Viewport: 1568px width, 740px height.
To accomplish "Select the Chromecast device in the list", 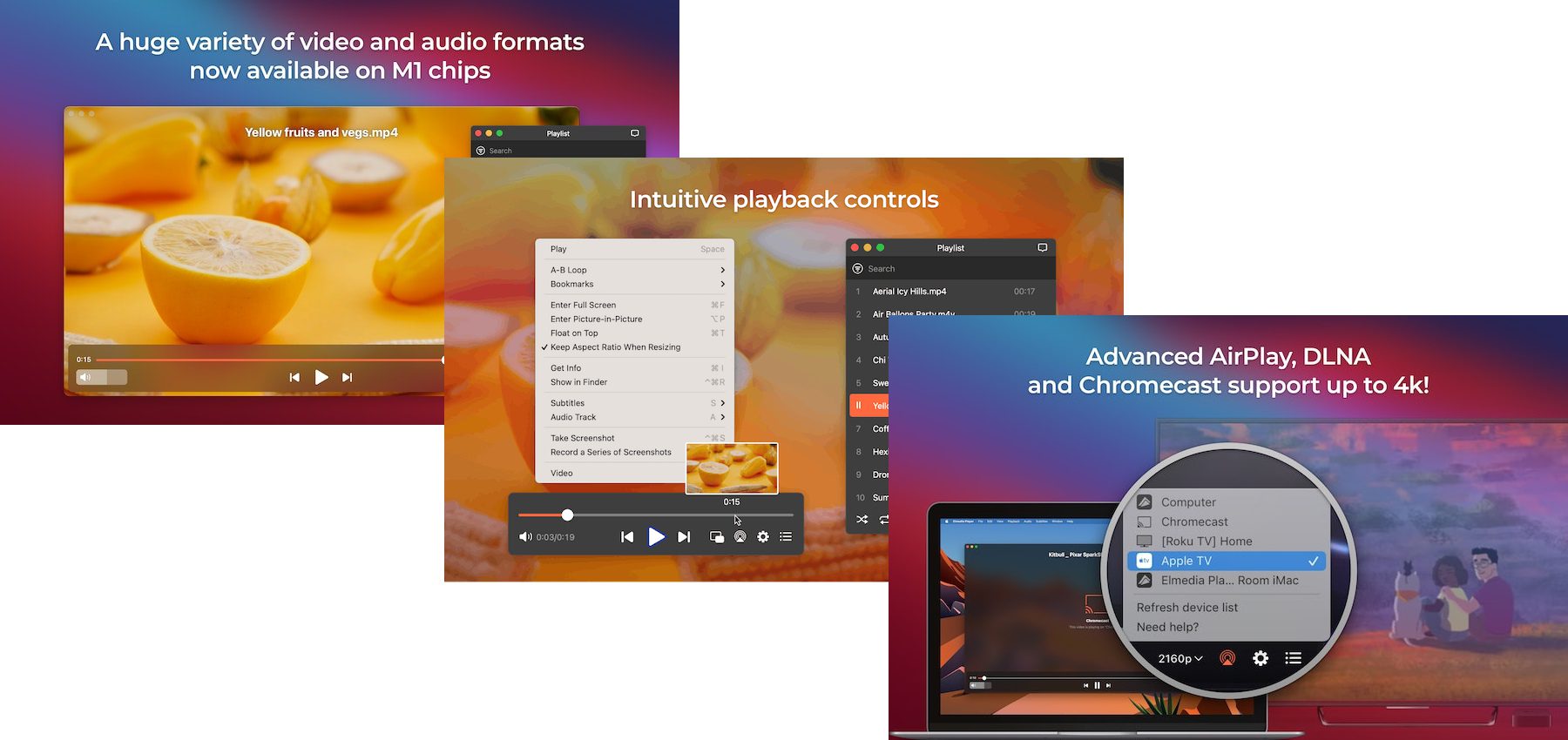I will [x=1193, y=521].
